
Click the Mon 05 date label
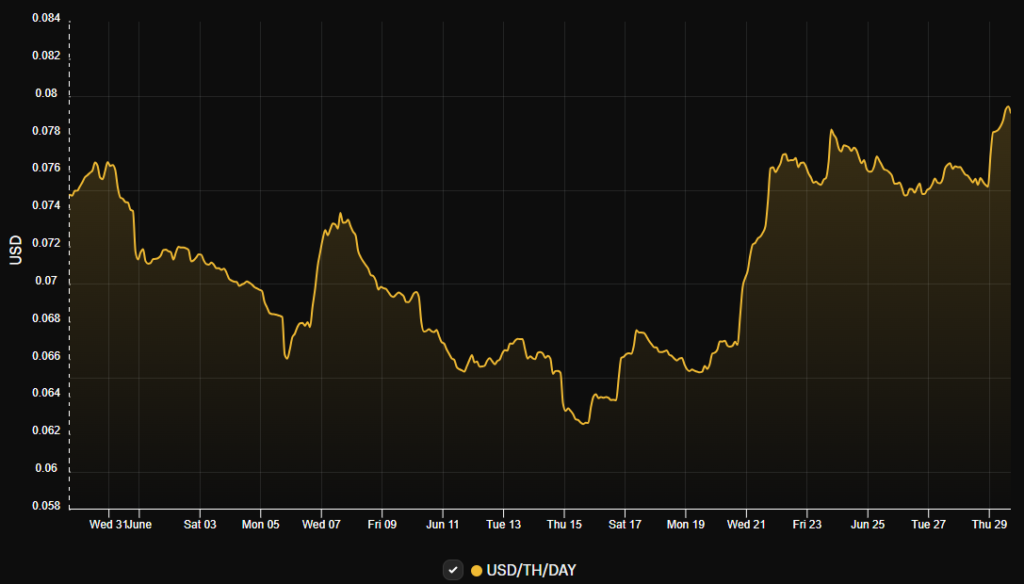[x=260, y=523]
